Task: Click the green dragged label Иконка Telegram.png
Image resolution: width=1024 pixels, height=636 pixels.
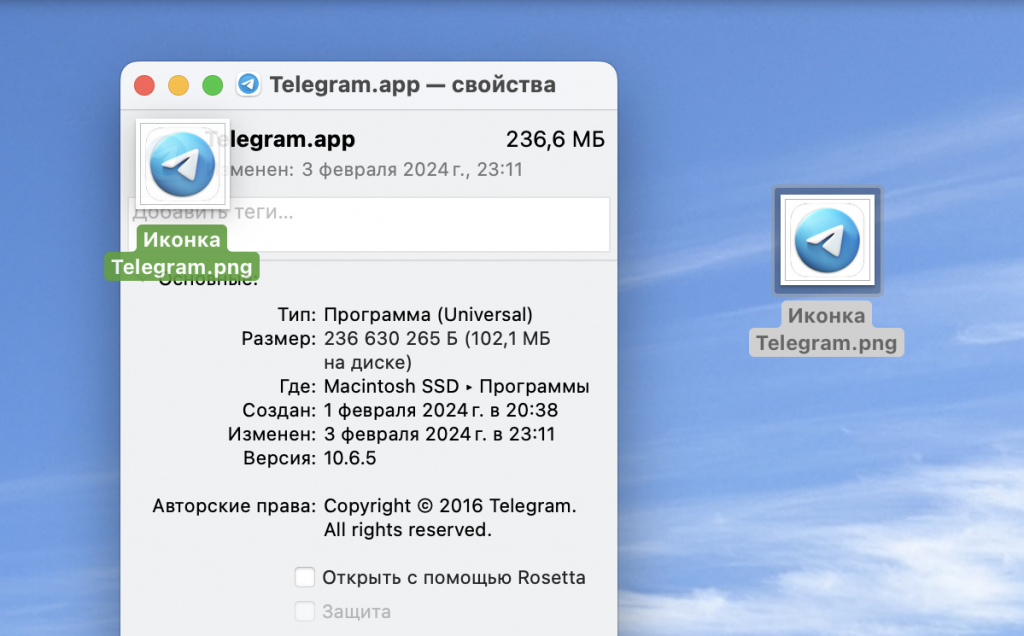Action: (x=182, y=253)
